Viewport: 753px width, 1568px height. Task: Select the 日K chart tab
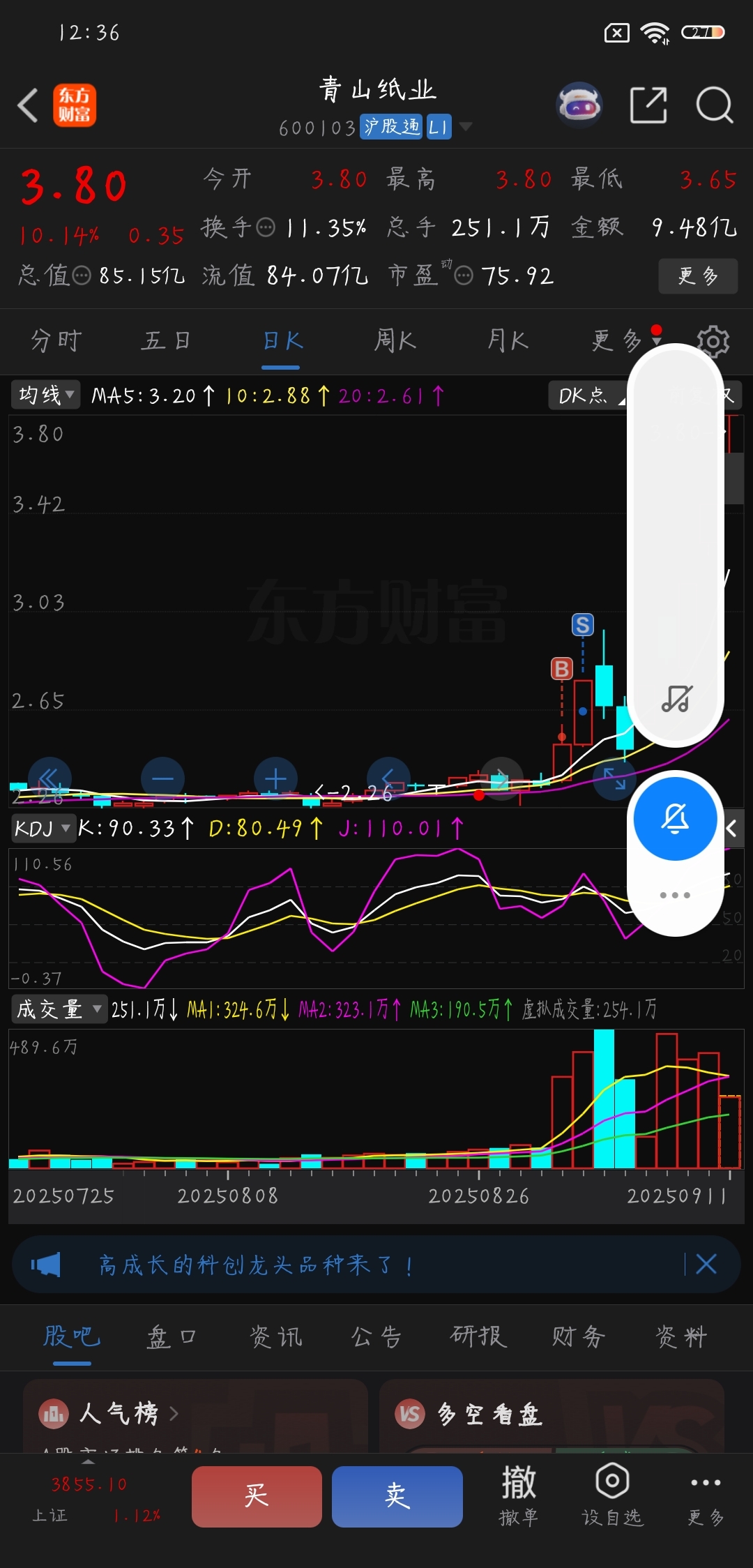pyautogui.click(x=282, y=340)
